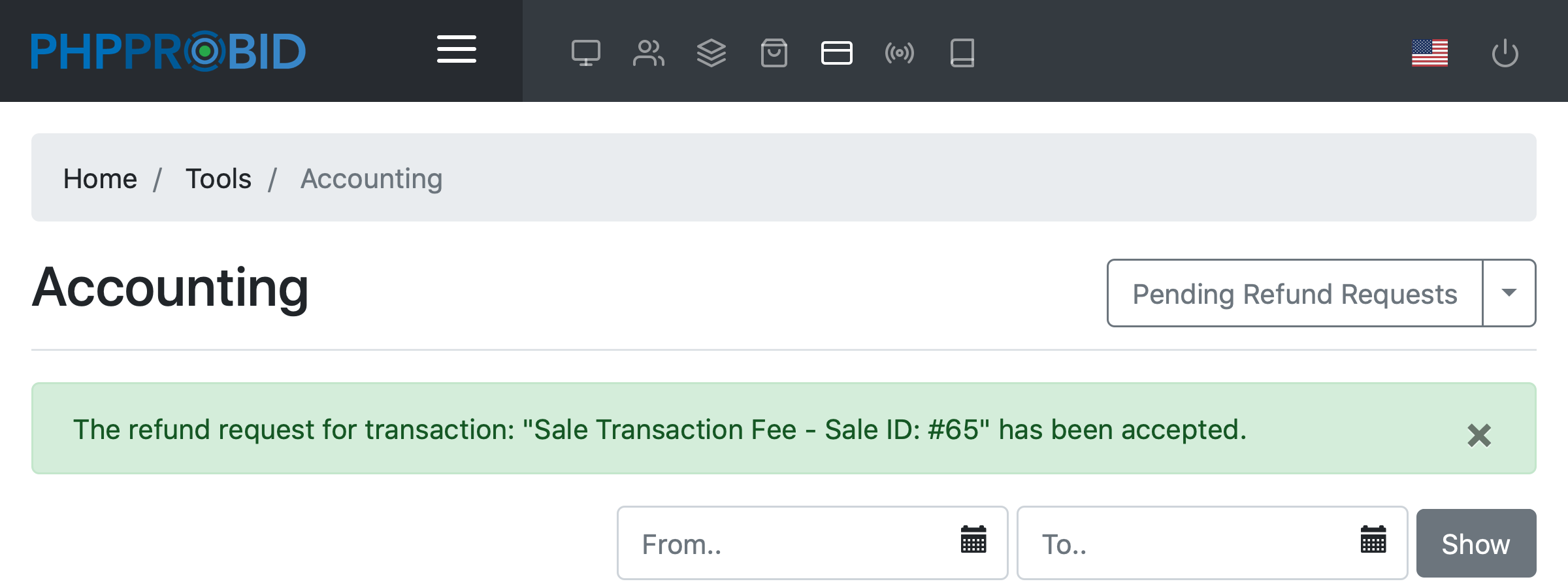Screen dimensions: 1568x588
Task: Click the stacked layers icon
Action: (711, 53)
